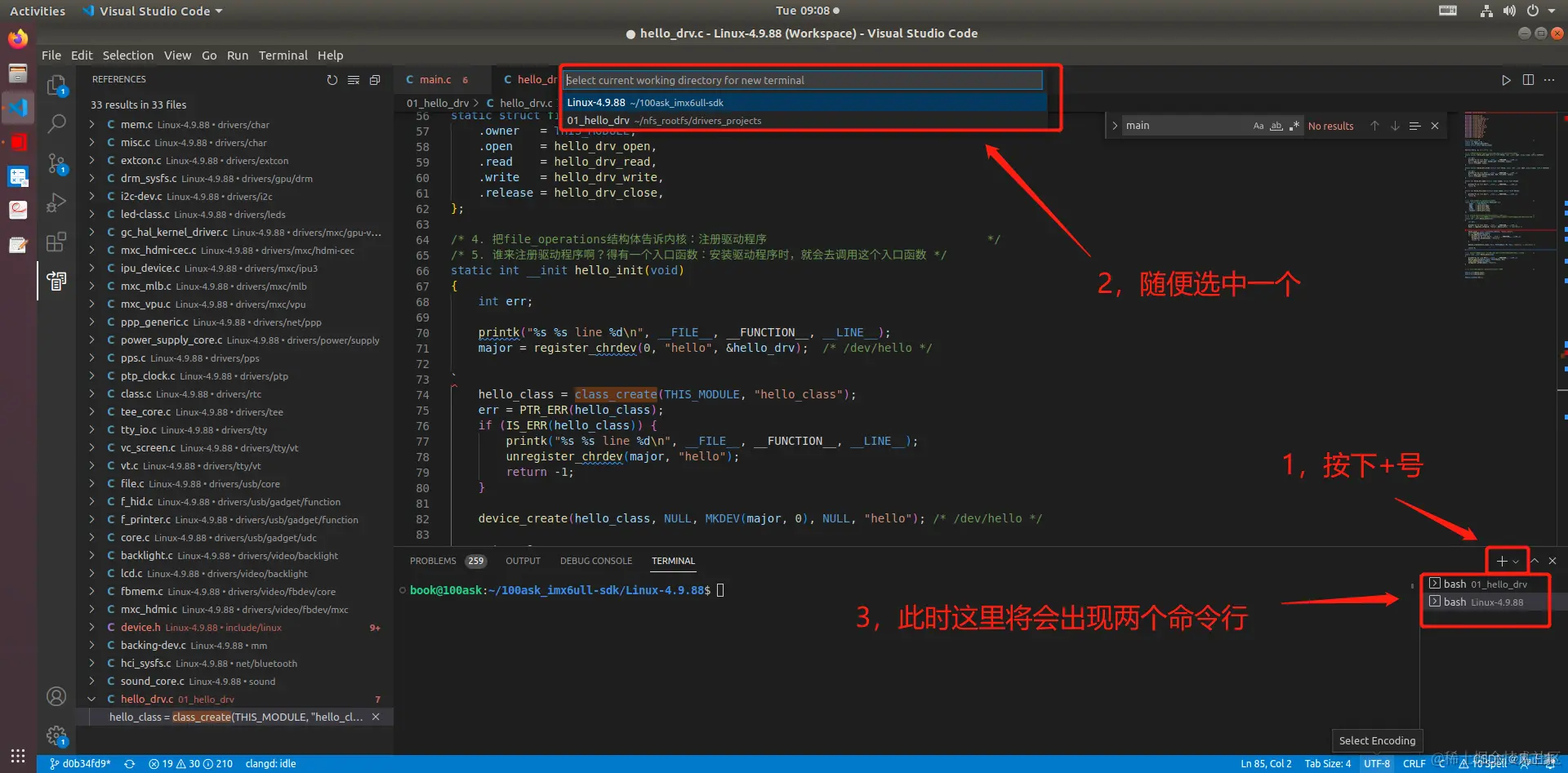Viewport: 1568px width, 773px height.
Task: Collapse the hello_drv.c reference results
Action: point(91,700)
